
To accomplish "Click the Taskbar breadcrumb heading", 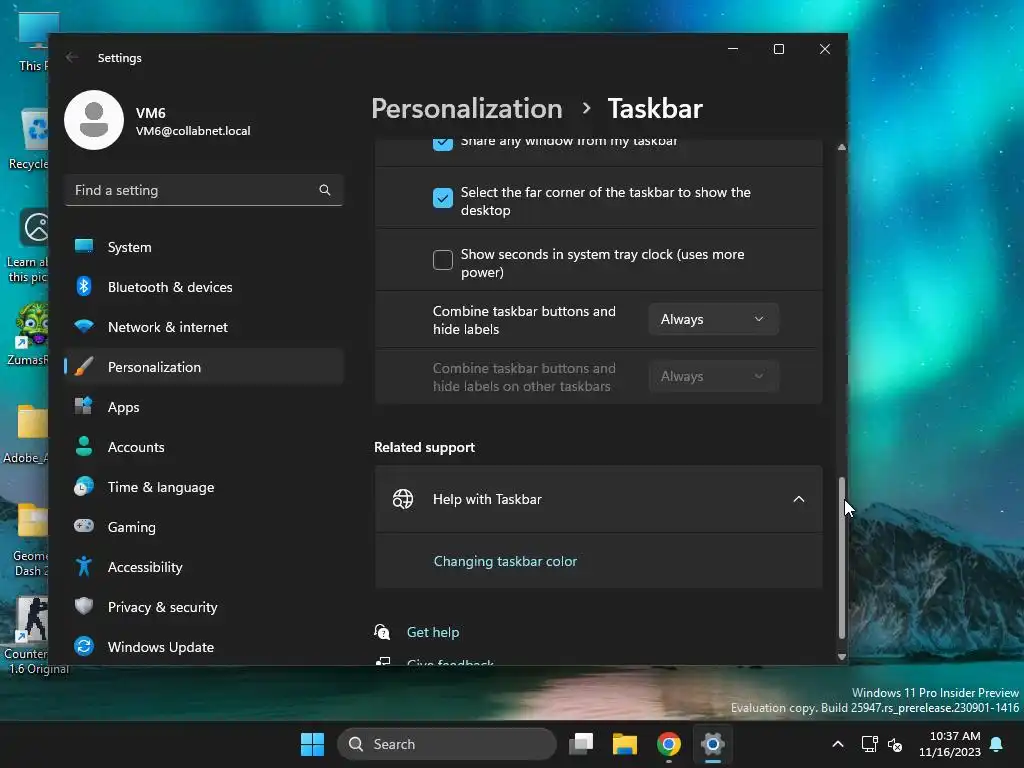I will [654, 108].
